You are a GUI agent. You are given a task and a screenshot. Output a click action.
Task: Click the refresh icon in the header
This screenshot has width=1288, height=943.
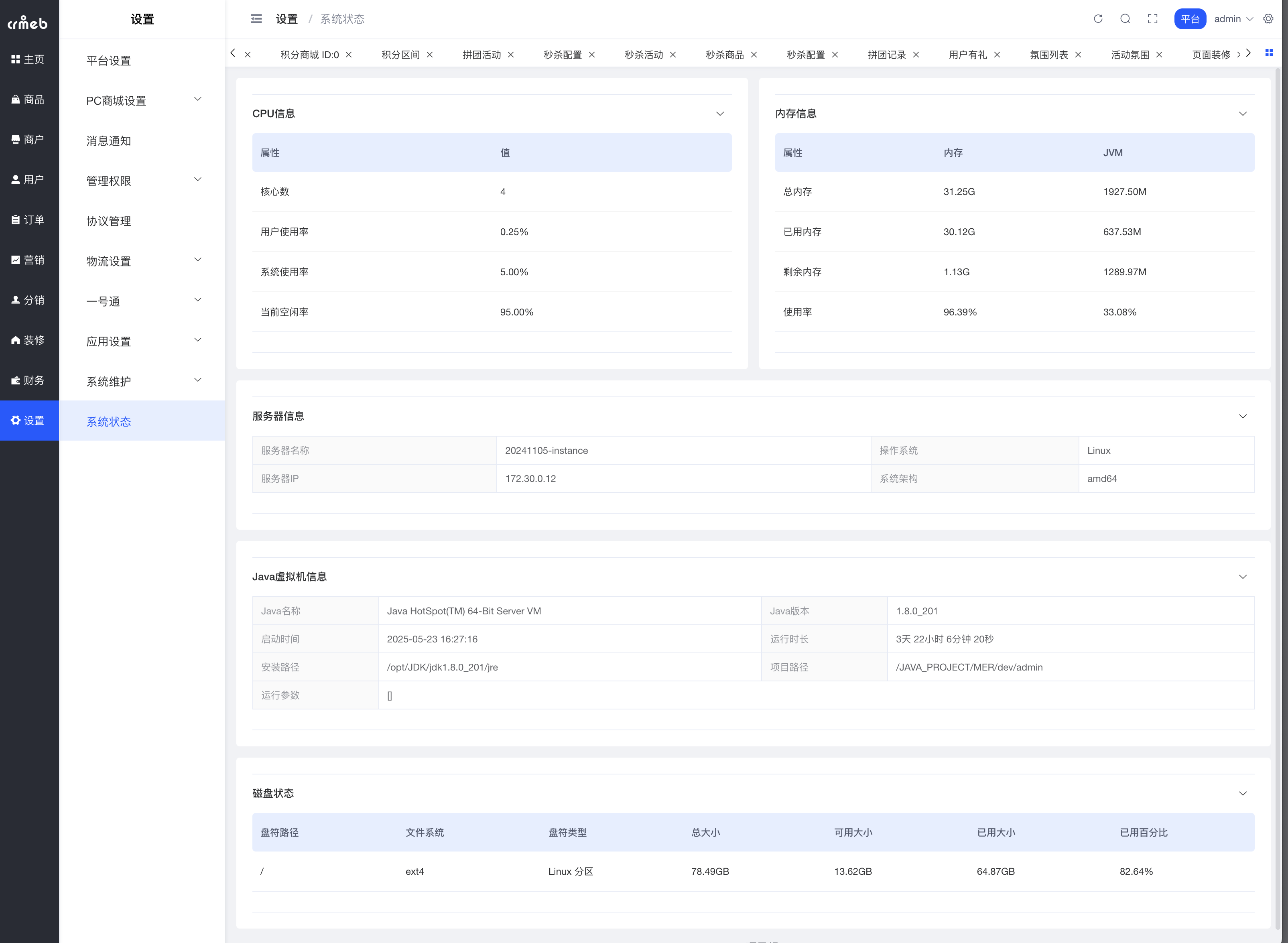click(x=1098, y=19)
